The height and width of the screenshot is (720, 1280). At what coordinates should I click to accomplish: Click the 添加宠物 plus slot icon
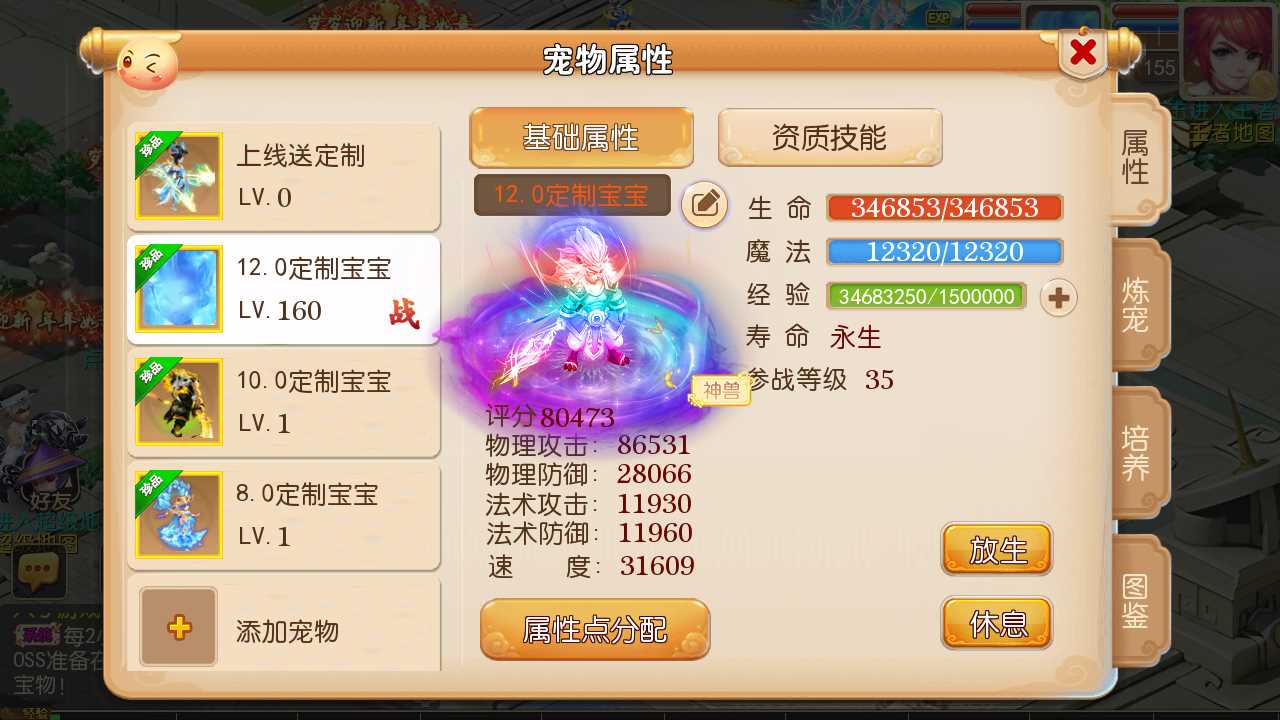click(178, 627)
